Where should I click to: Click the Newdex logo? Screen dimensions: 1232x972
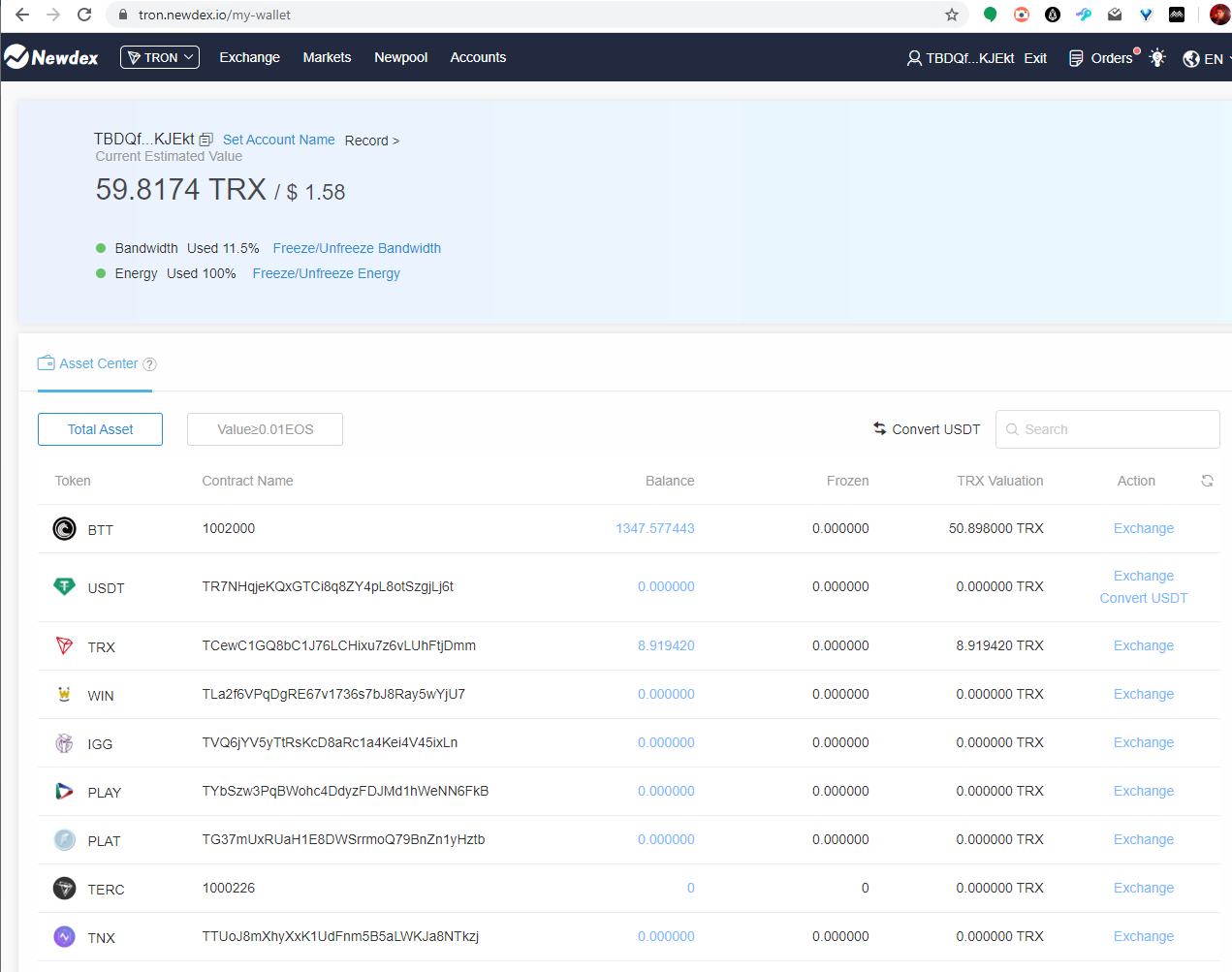[51, 57]
